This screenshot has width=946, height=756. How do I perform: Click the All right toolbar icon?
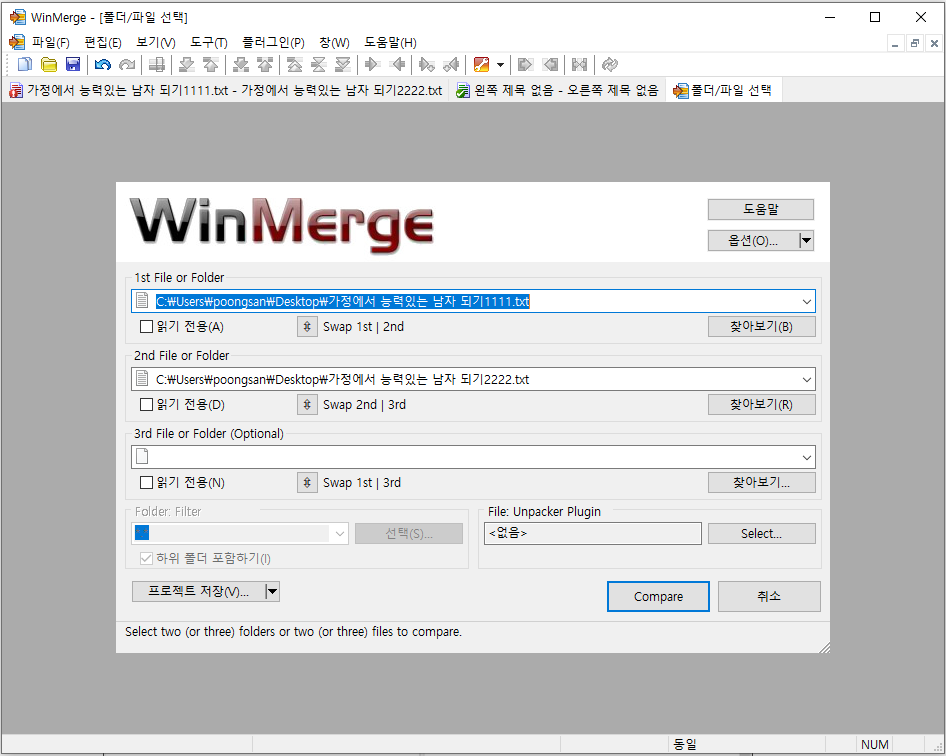(525, 65)
